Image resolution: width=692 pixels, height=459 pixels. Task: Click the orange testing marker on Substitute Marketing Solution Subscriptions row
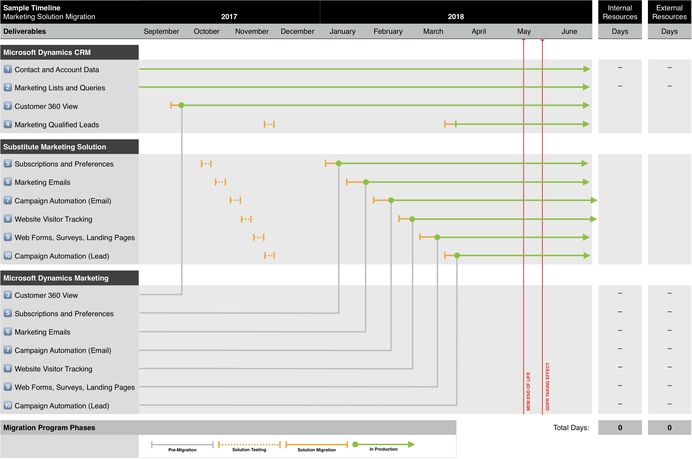tap(206, 164)
